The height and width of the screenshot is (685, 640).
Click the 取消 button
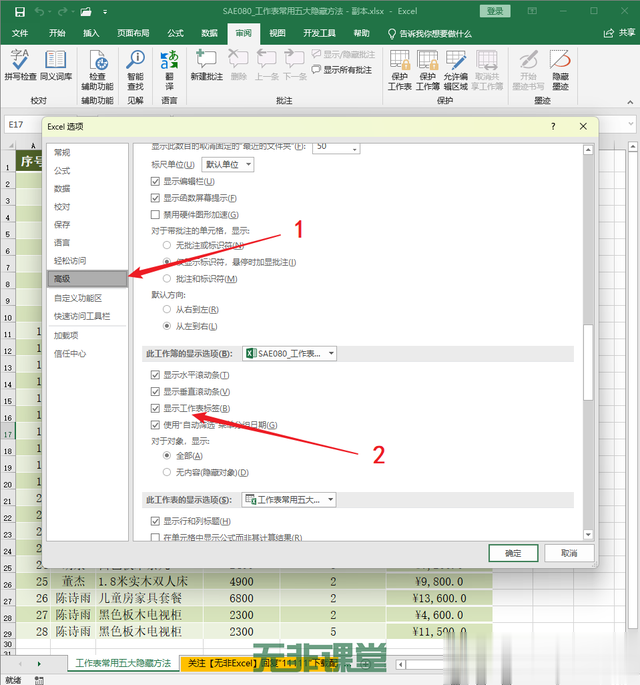point(569,553)
